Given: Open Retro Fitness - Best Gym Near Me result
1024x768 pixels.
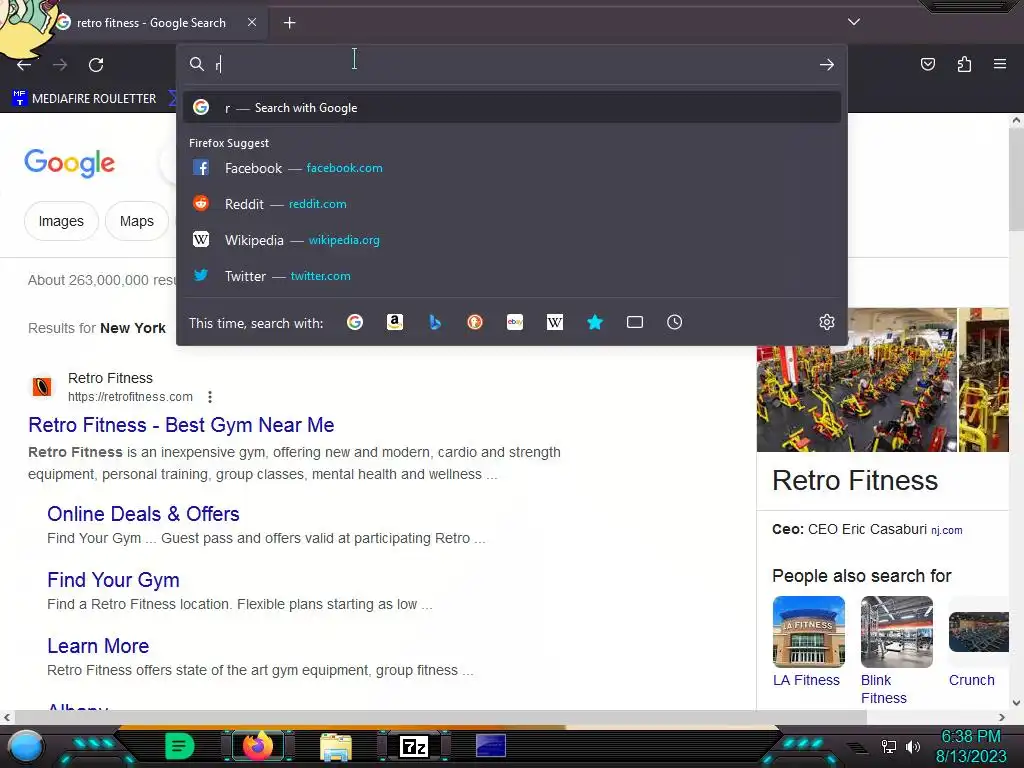Looking at the screenshot, I should pos(181,425).
